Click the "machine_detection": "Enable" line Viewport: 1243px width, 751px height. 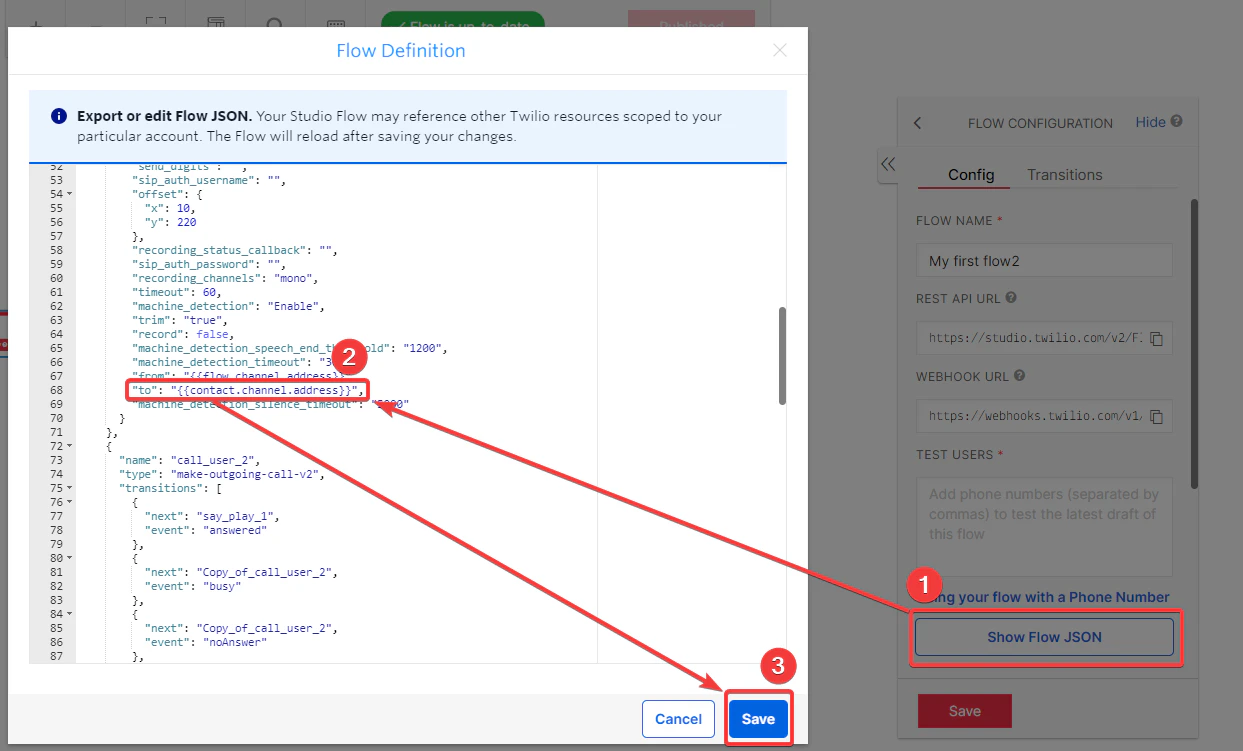point(229,306)
